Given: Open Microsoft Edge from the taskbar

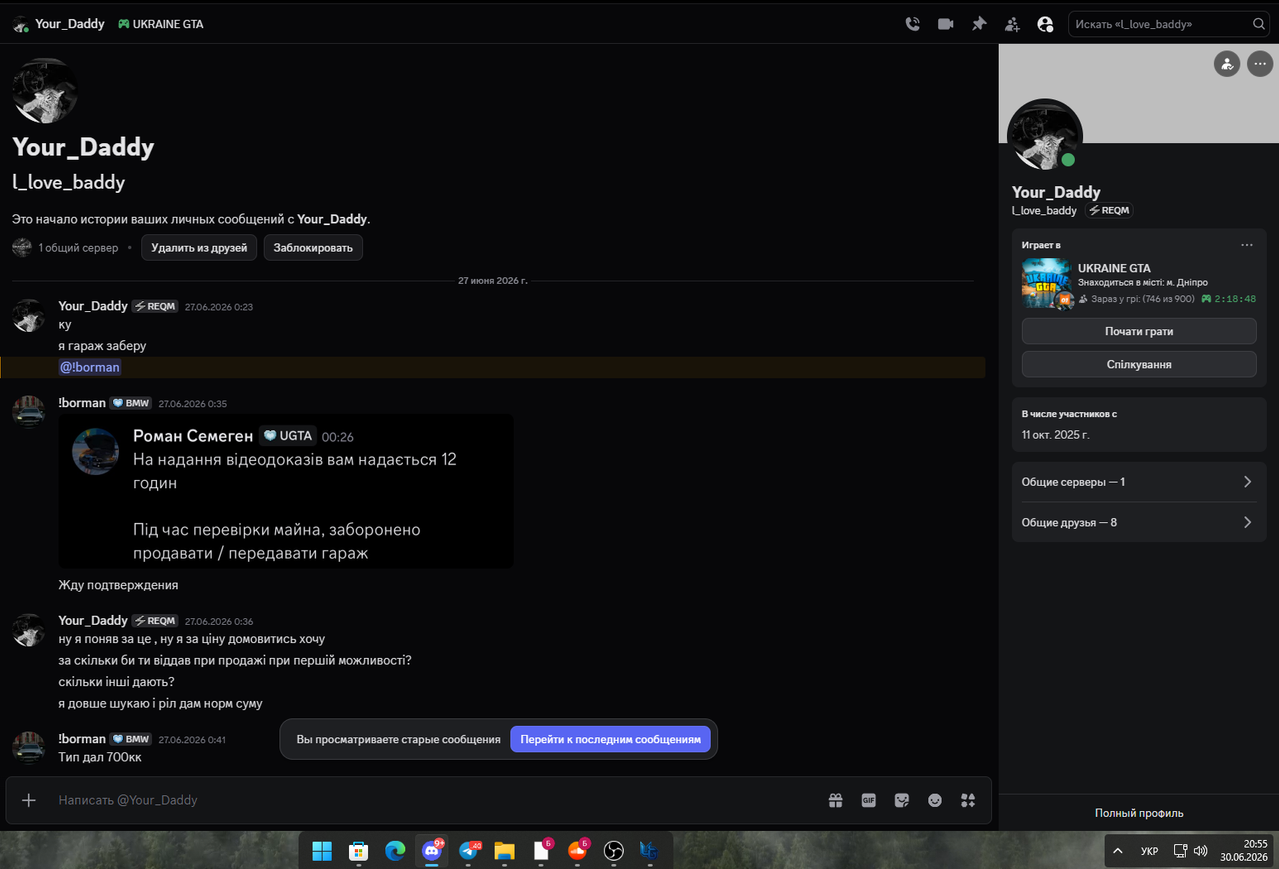Looking at the screenshot, I should pos(395,851).
